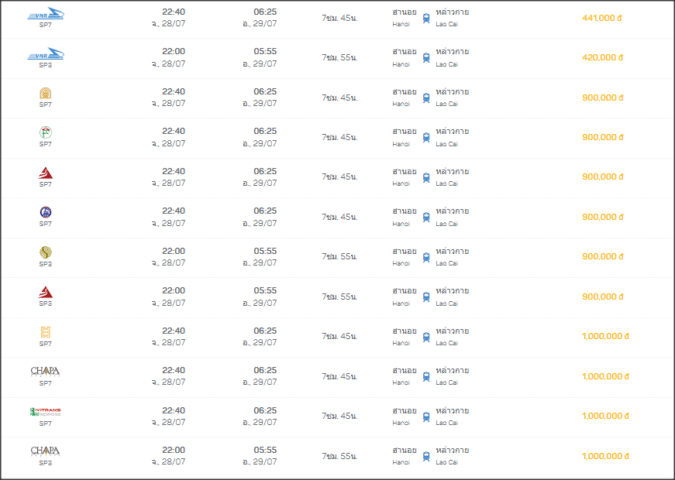The image size is (675, 480).
Task: Click the train icon in the Vietrans row
Action: coord(426,417)
